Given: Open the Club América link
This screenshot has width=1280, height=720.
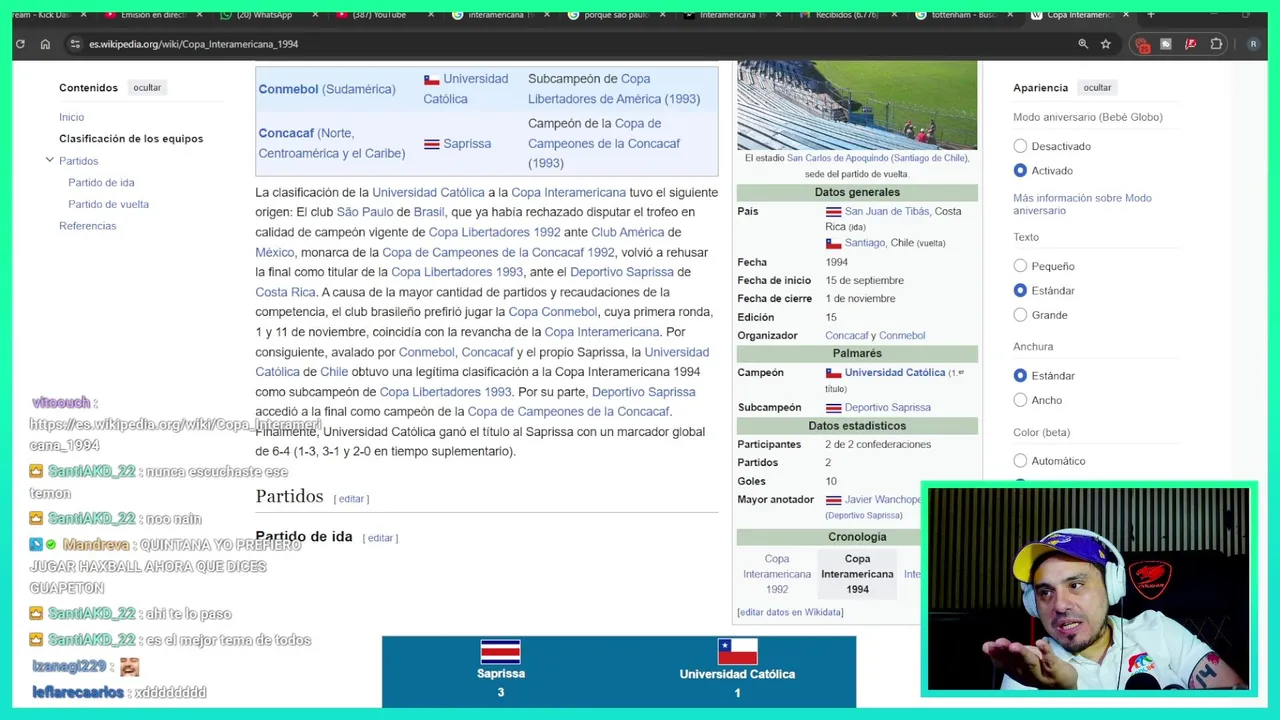Looking at the screenshot, I should [627, 232].
